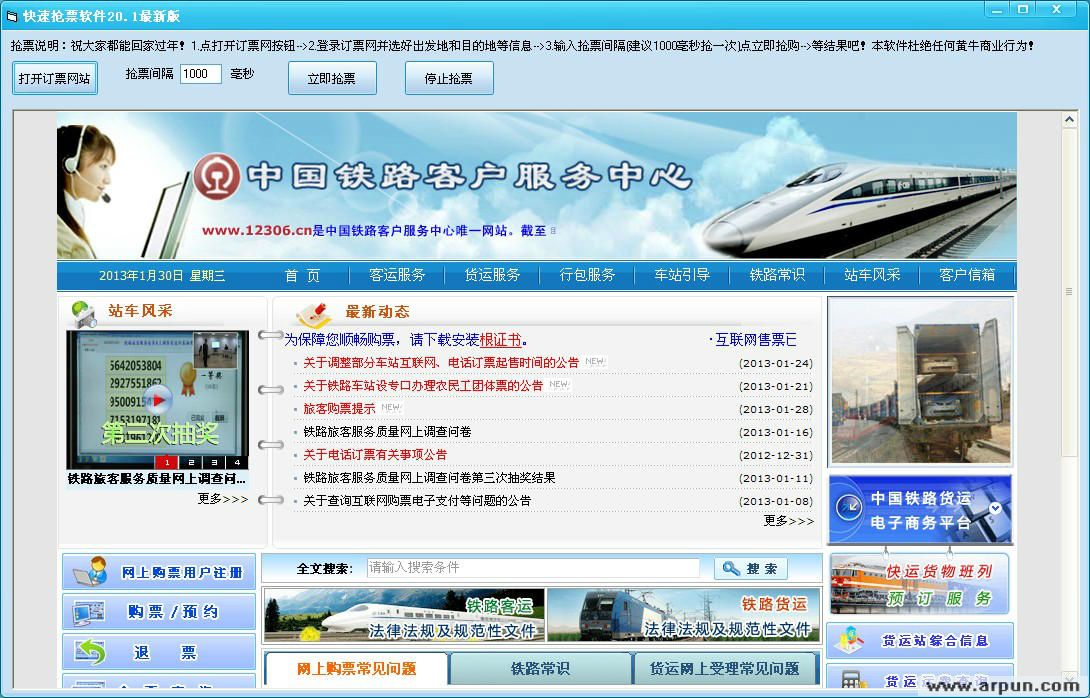Viewport: 1090px width, 698px height.
Task: Click the 货运站综合信息 map icon
Action: click(x=849, y=640)
